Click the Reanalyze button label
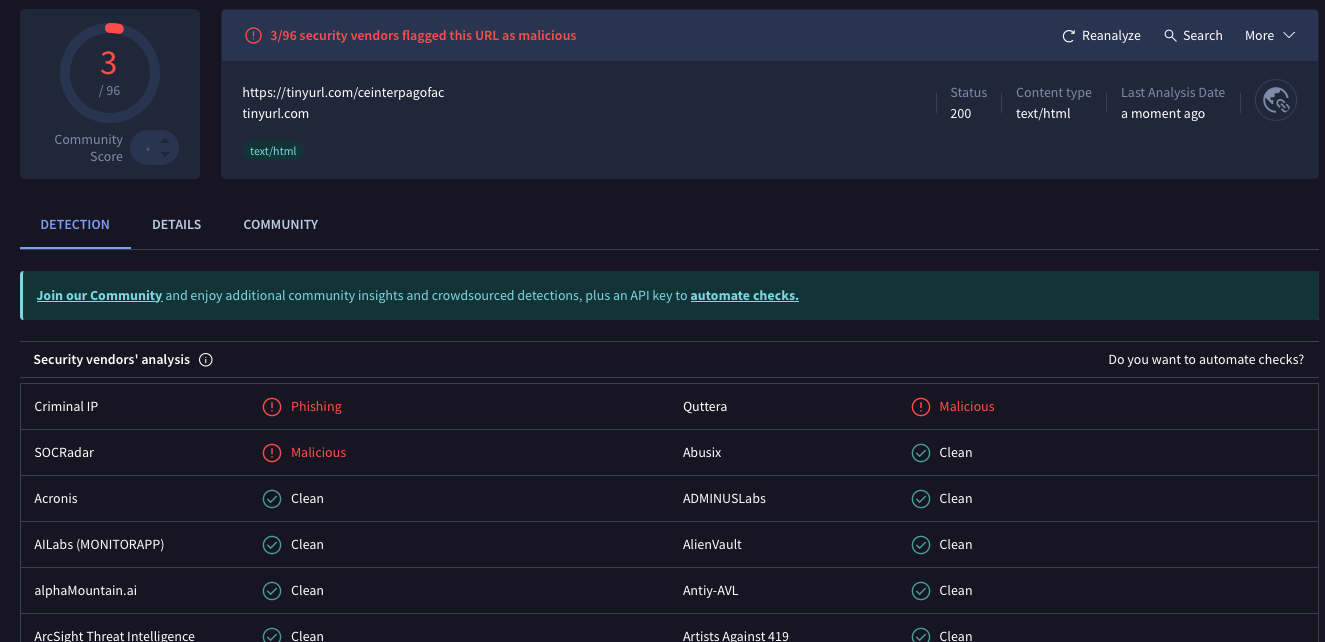The height and width of the screenshot is (642, 1325). (1111, 36)
